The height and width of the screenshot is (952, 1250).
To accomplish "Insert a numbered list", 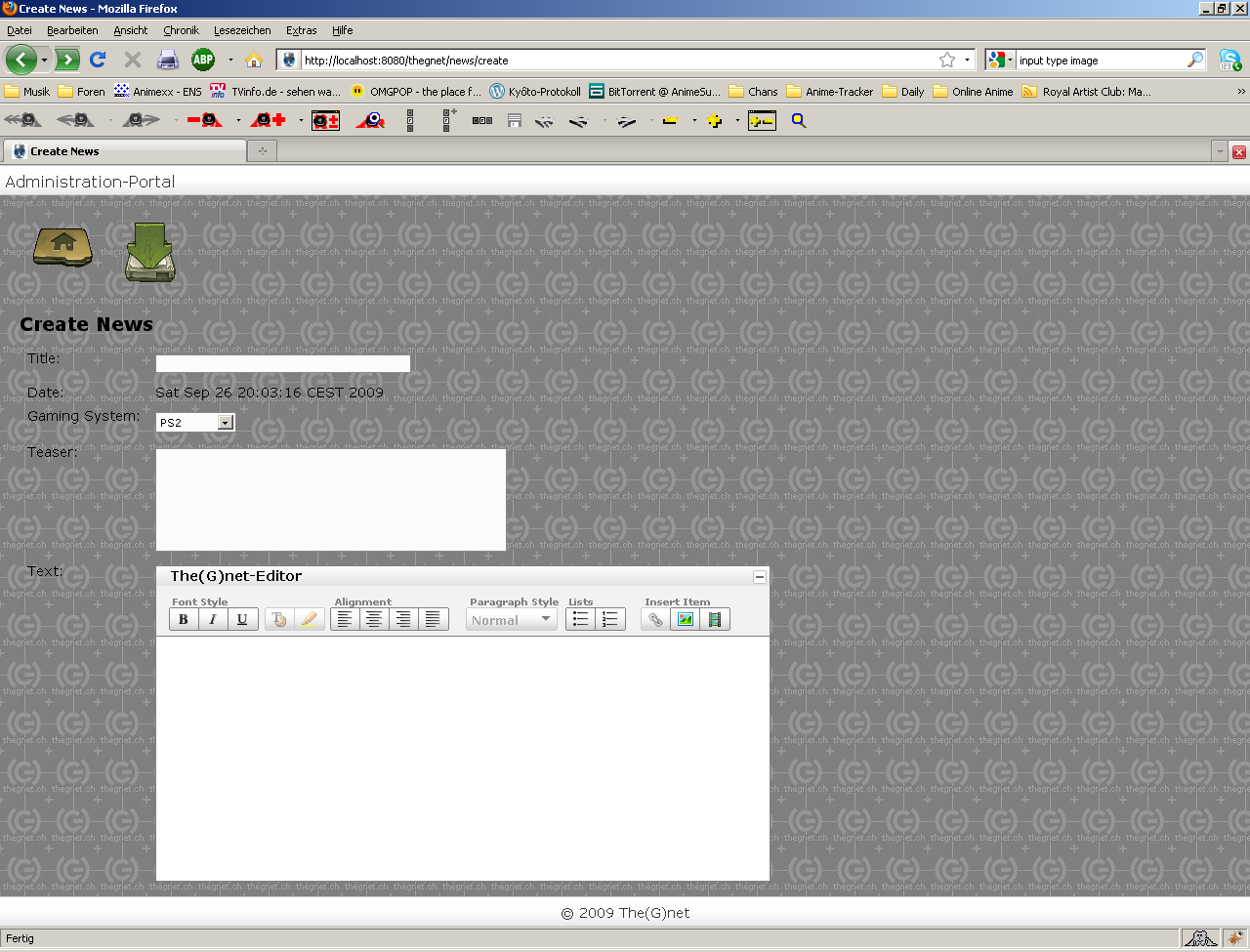I will coord(609,619).
